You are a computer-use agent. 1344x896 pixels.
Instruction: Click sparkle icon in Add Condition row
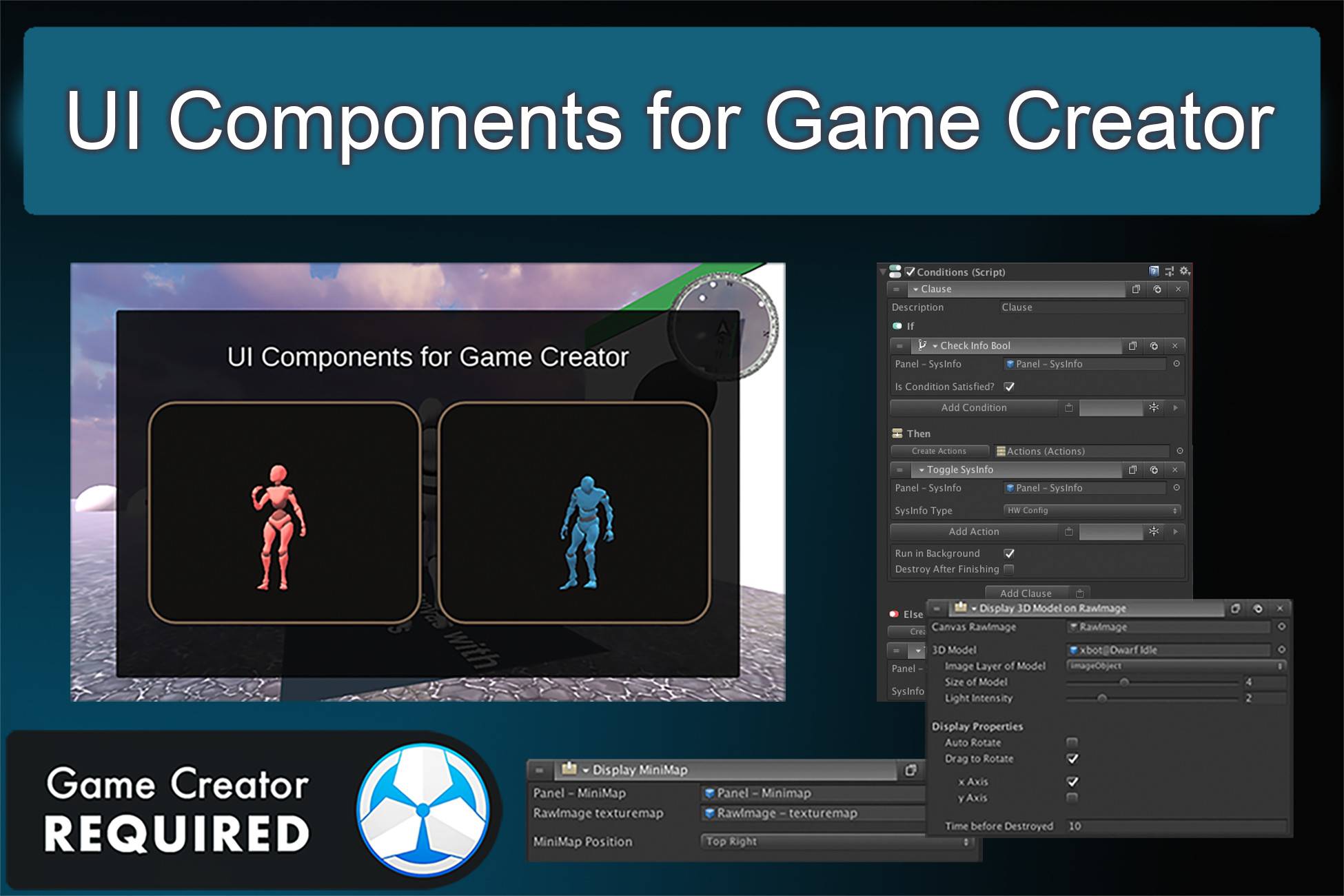[1154, 408]
